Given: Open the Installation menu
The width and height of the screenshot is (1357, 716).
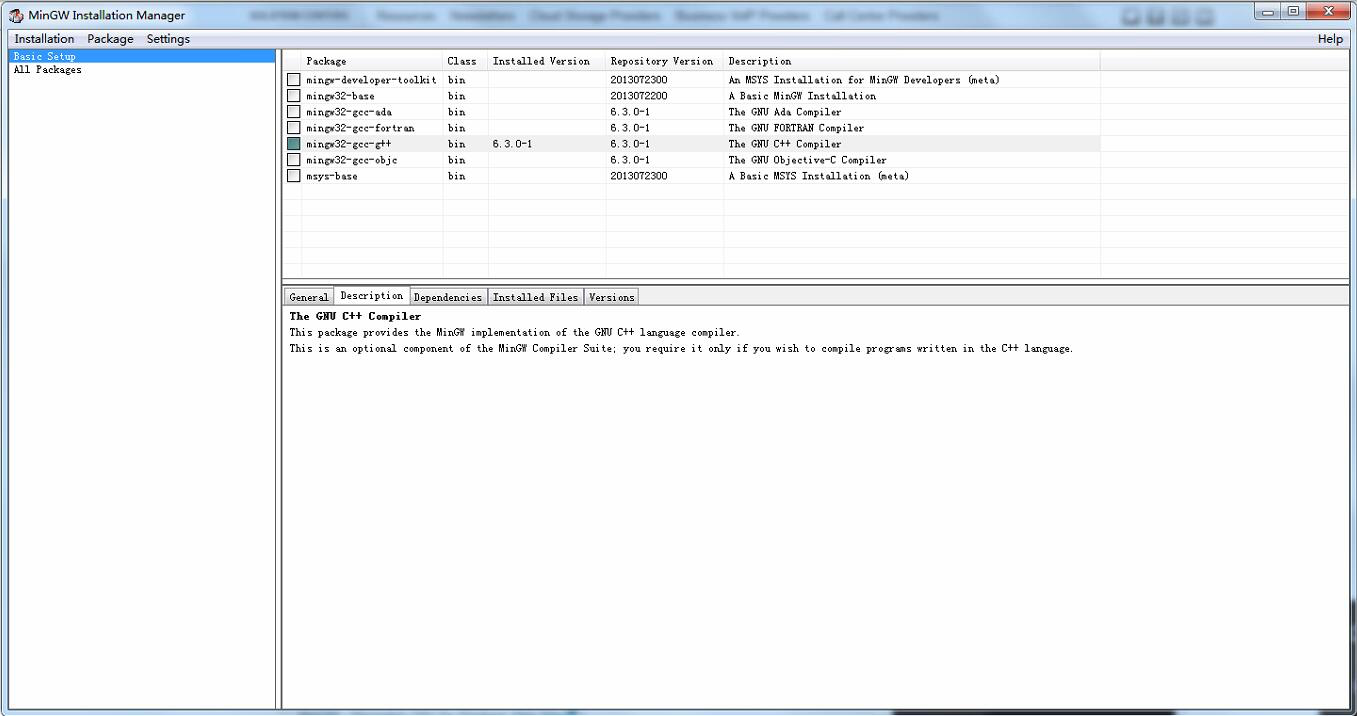Looking at the screenshot, I should point(44,39).
